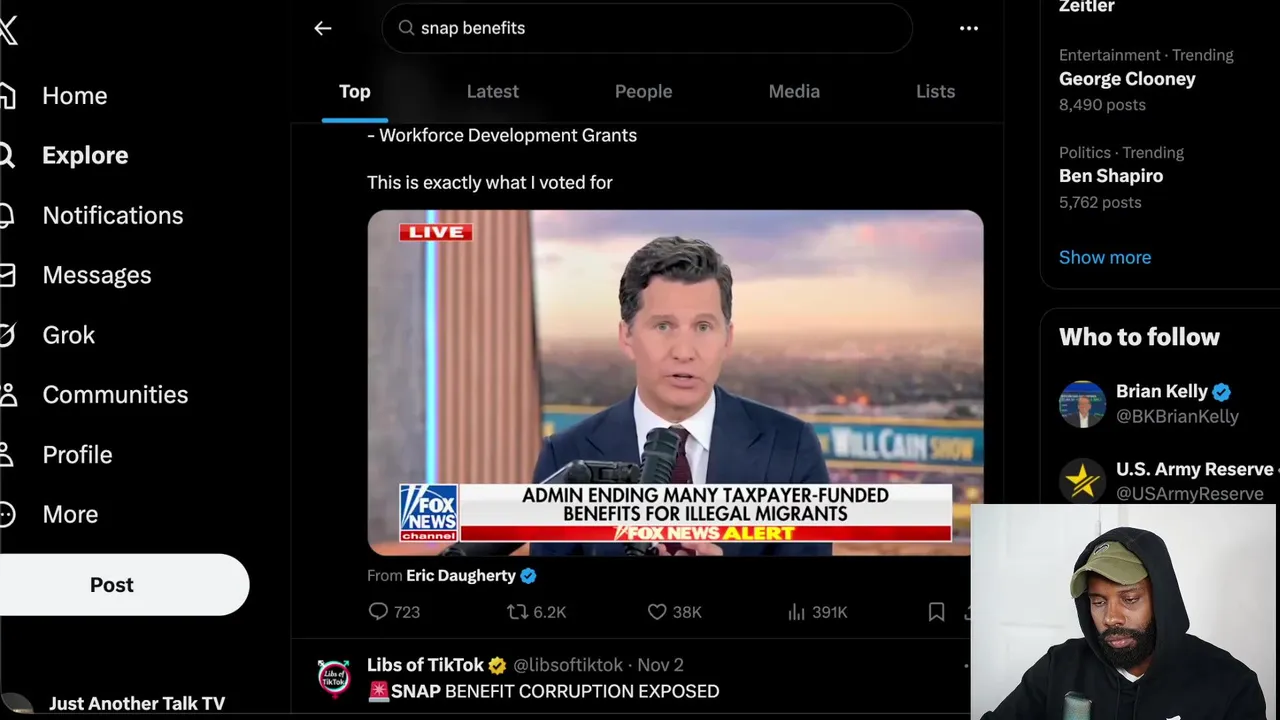Open the Home menu label

[x=75, y=96]
